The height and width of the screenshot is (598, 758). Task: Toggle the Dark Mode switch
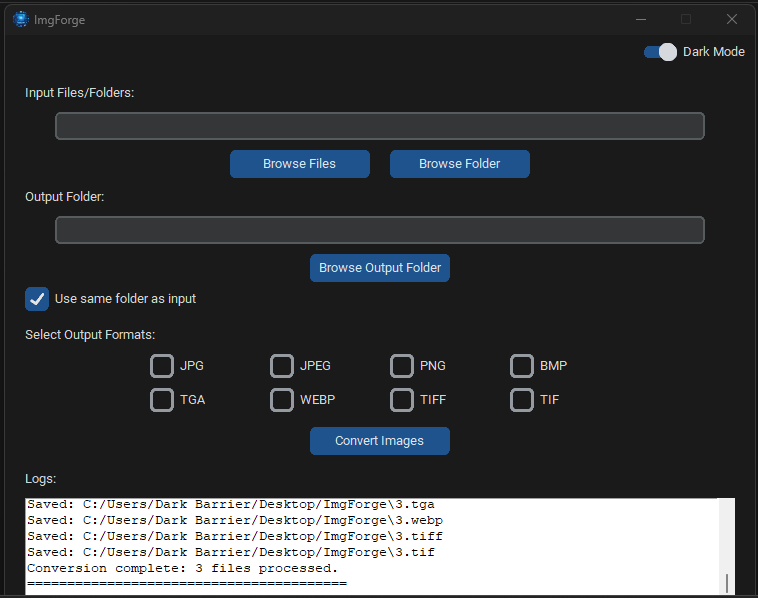tap(660, 52)
